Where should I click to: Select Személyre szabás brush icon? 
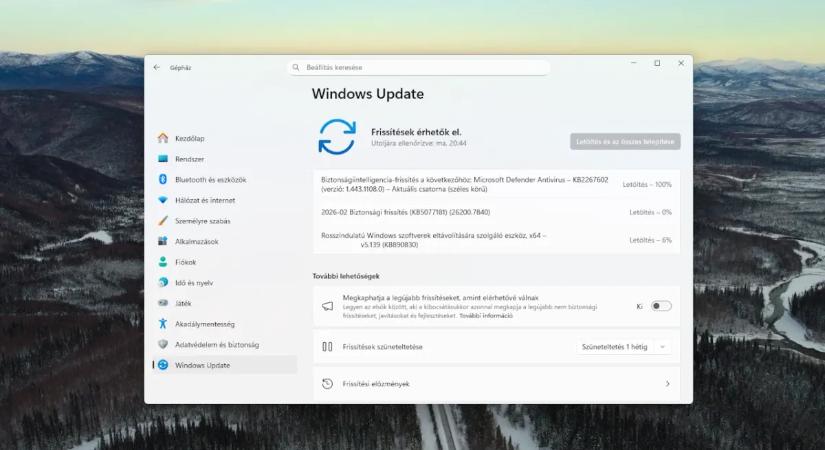(163, 221)
